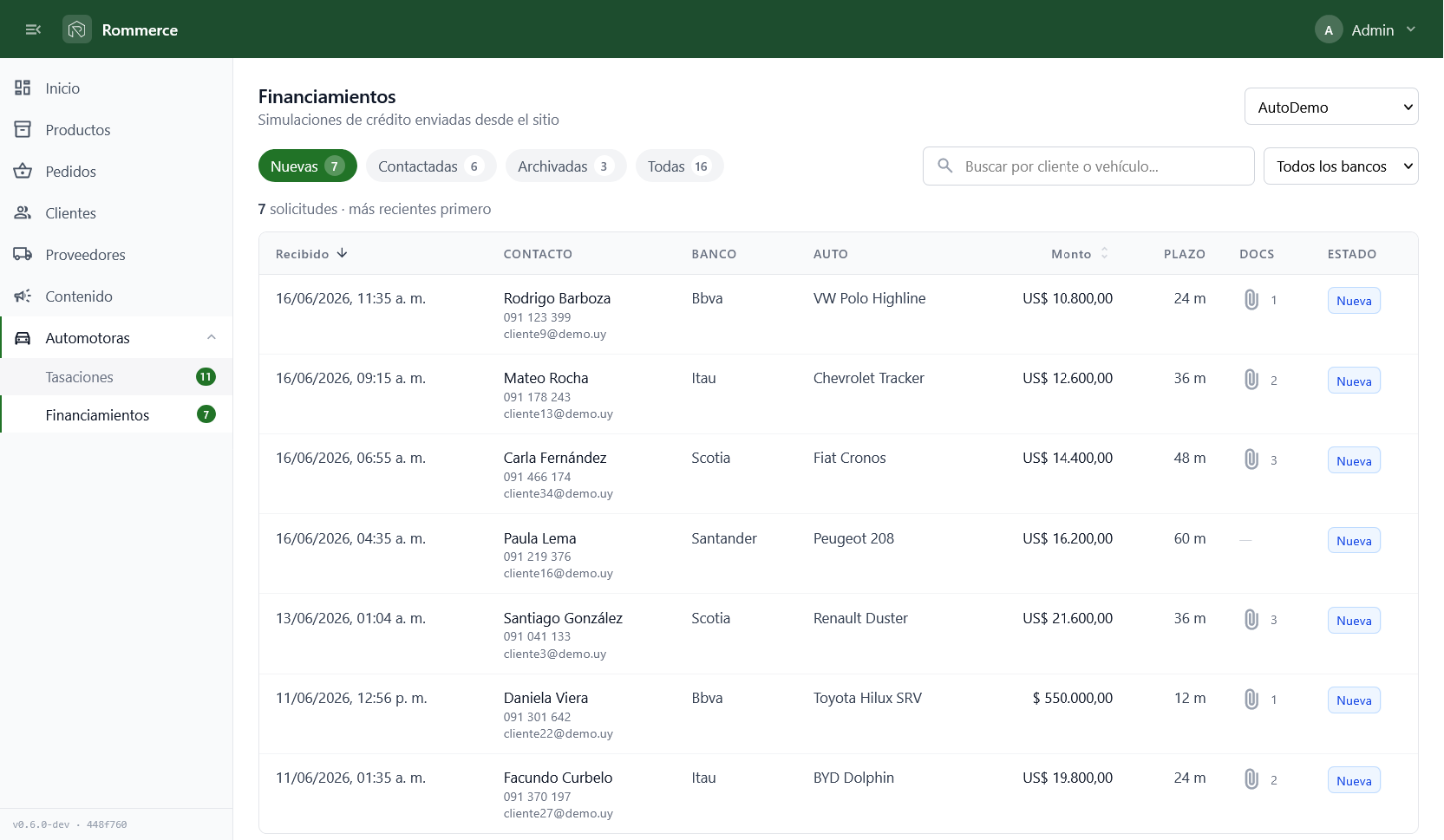Click the Automotoras car icon
The image size is (1444, 840).
point(23,338)
